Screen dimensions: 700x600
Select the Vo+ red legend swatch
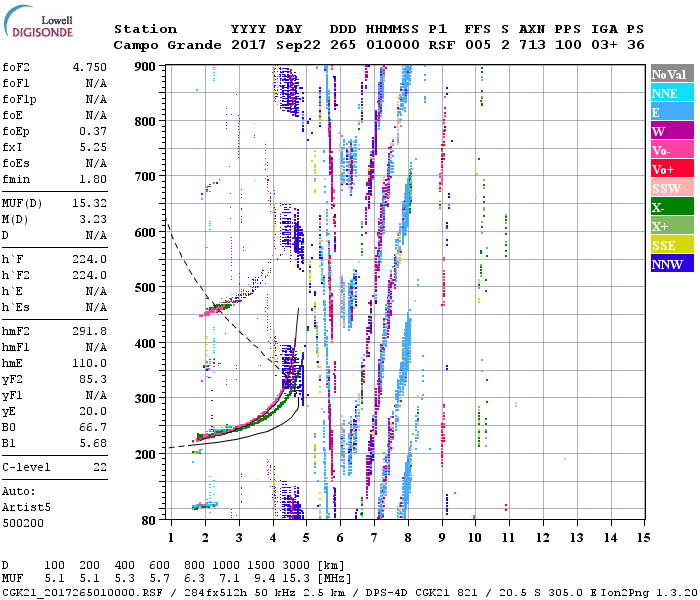[x=672, y=168]
